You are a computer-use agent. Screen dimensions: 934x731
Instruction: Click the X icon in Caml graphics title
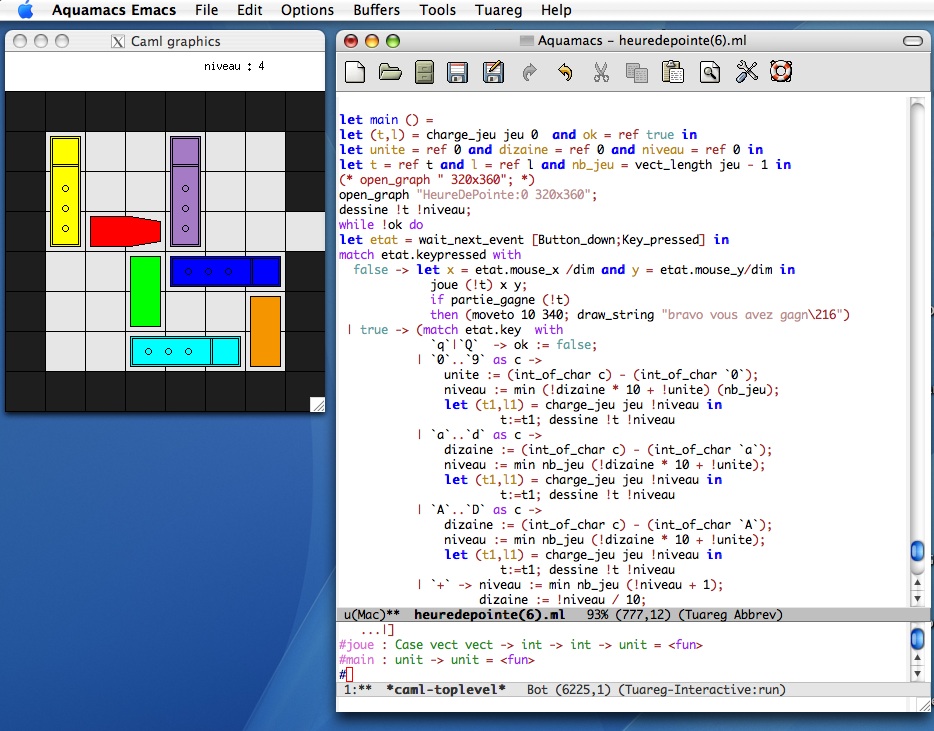(x=118, y=41)
